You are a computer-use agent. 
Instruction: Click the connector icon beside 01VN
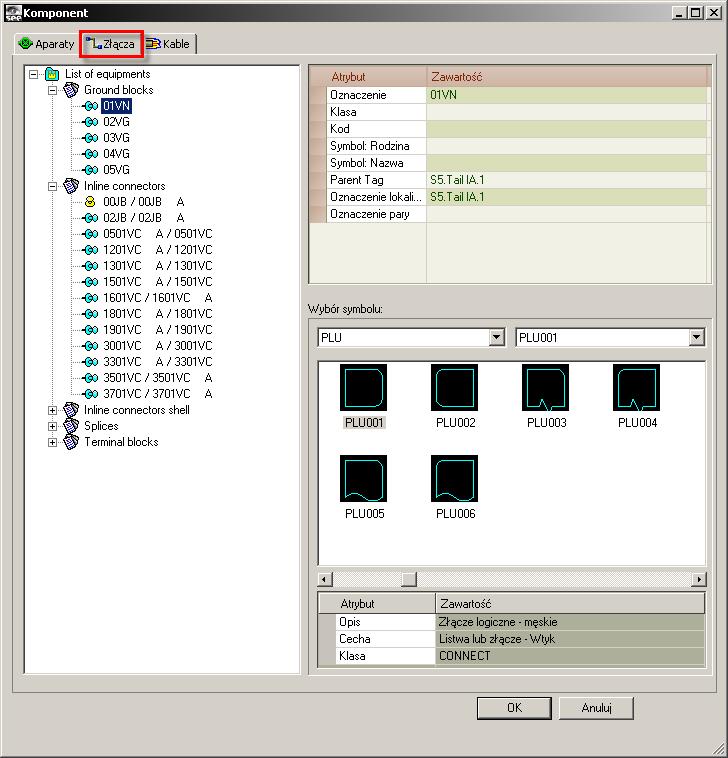[x=90, y=106]
